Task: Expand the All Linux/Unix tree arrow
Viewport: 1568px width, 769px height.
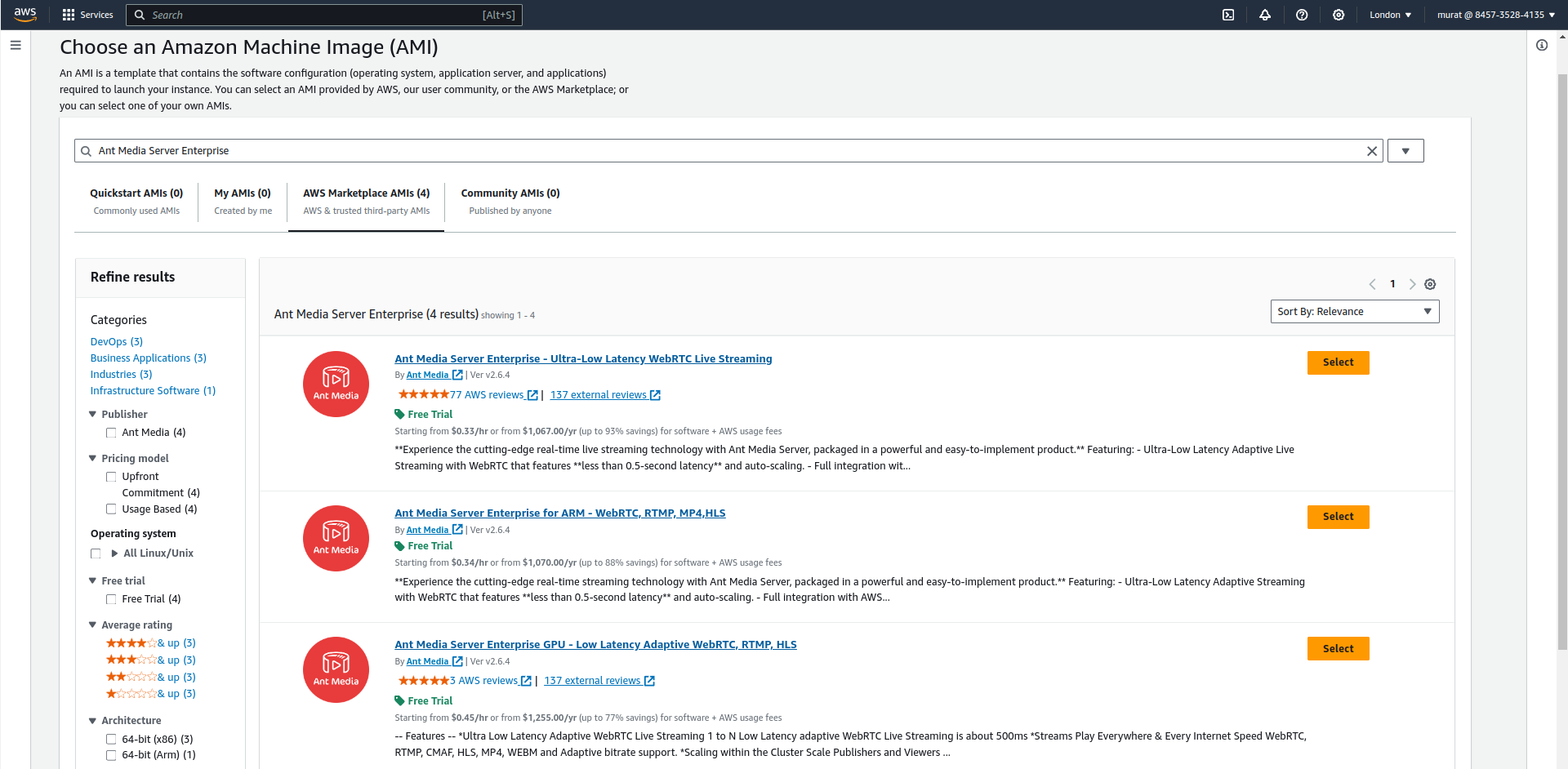Action: coord(114,553)
